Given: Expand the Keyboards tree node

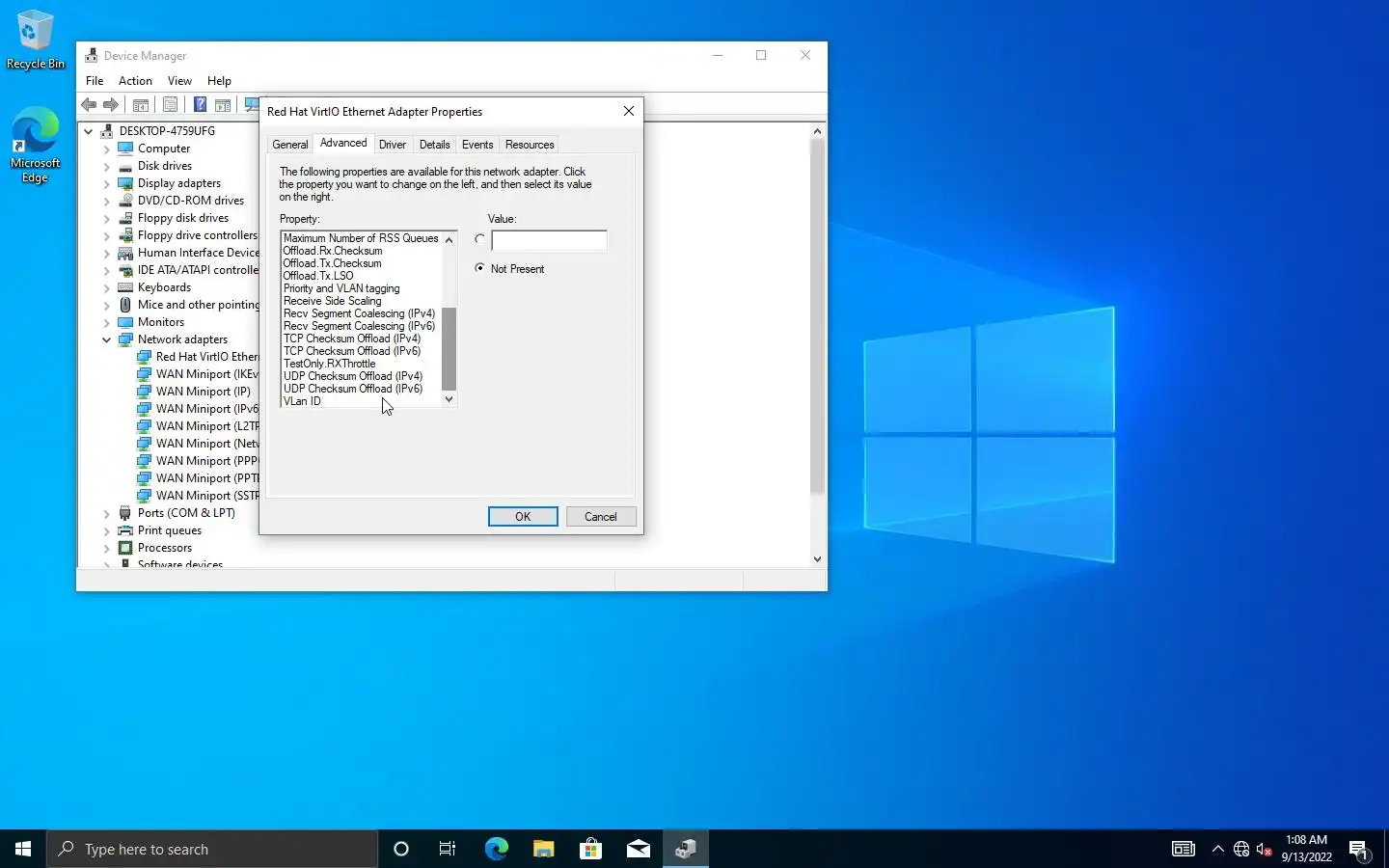Looking at the screenshot, I should pyautogui.click(x=107, y=288).
